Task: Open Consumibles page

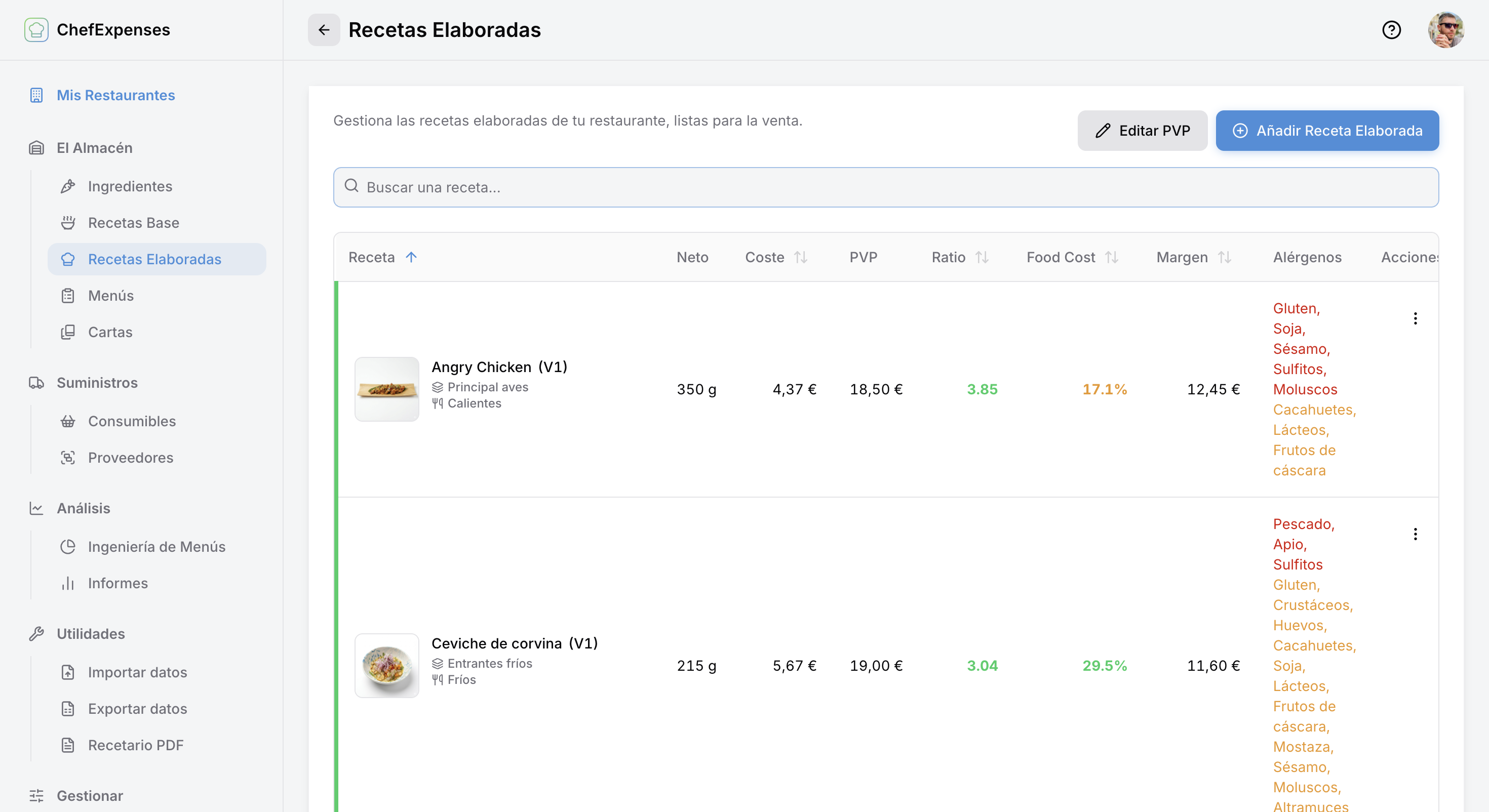Action: (132, 421)
